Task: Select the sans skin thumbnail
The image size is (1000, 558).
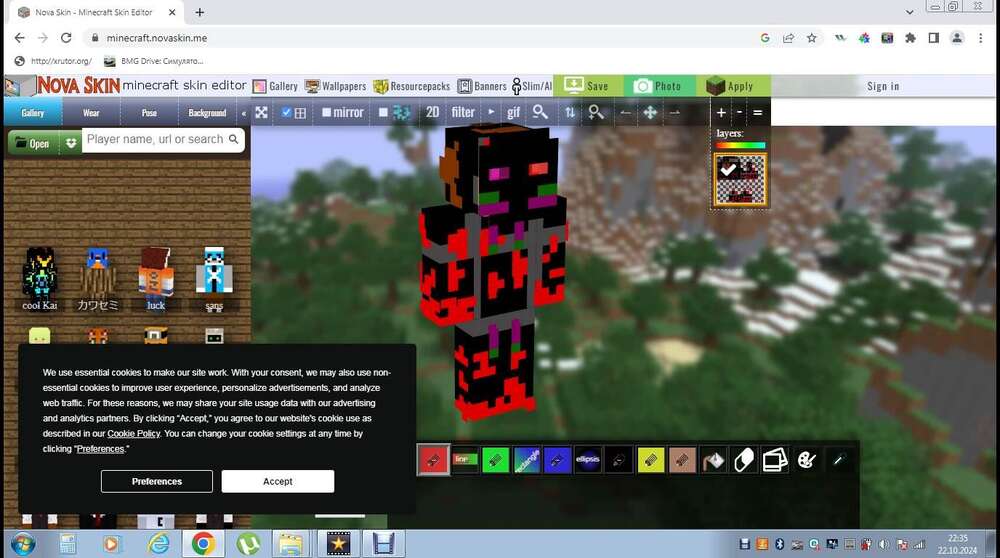Action: [214, 279]
